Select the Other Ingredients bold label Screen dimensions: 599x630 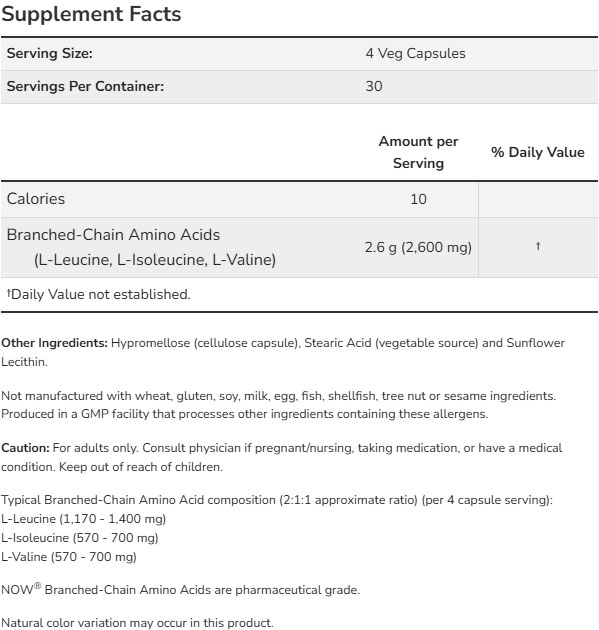coord(54,343)
